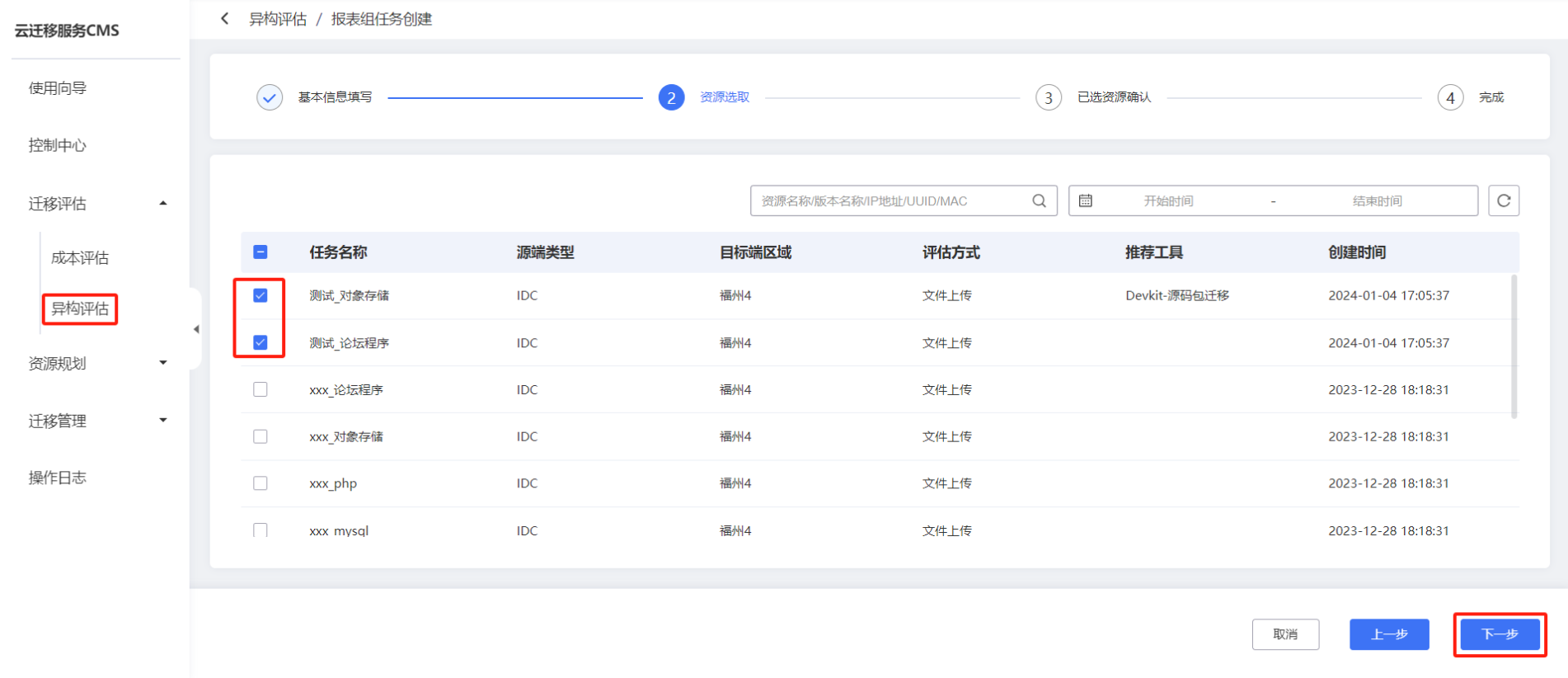Screen dimensions: 1568x678
Task: Select 异构评估 submenu item
Action: [80, 308]
